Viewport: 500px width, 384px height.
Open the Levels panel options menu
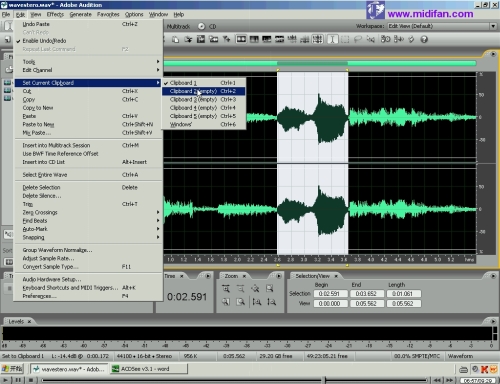493,321
